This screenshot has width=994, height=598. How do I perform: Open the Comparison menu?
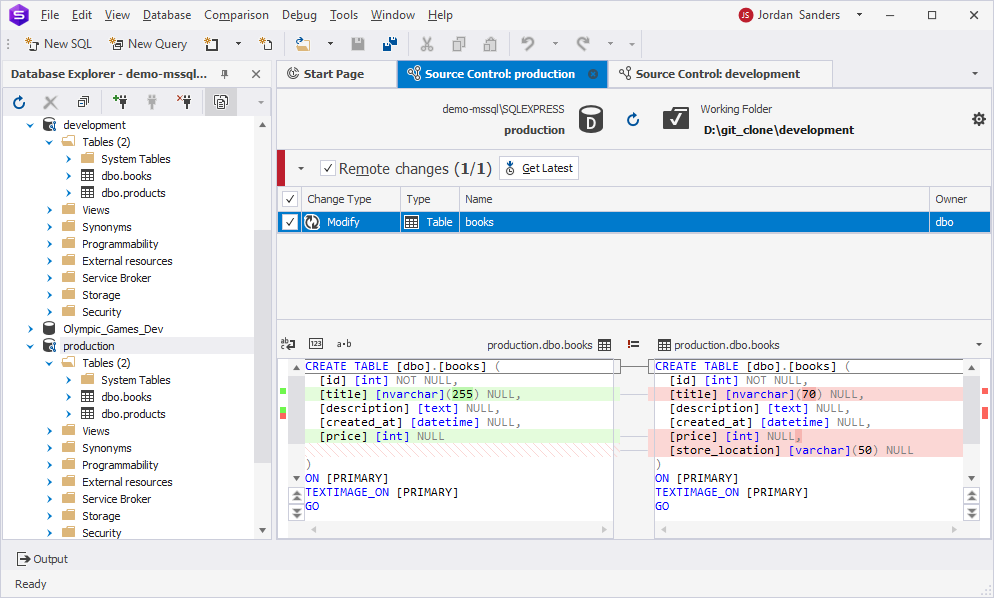click(236, 15)
